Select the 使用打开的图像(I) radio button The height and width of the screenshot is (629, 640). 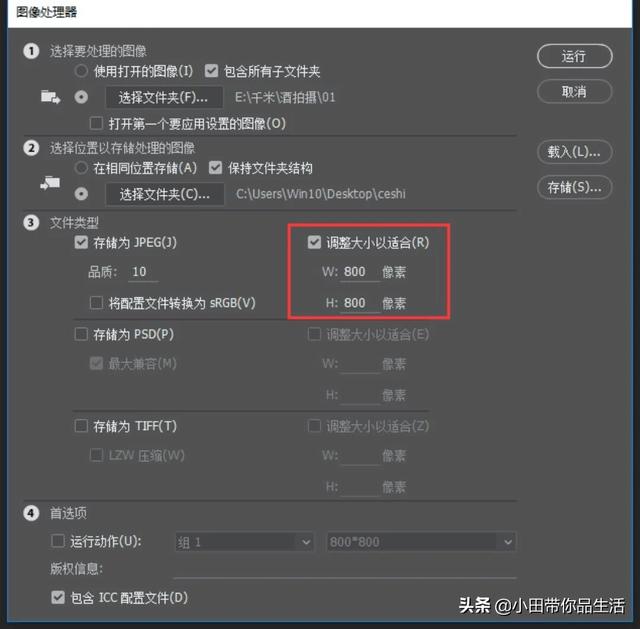81,71
